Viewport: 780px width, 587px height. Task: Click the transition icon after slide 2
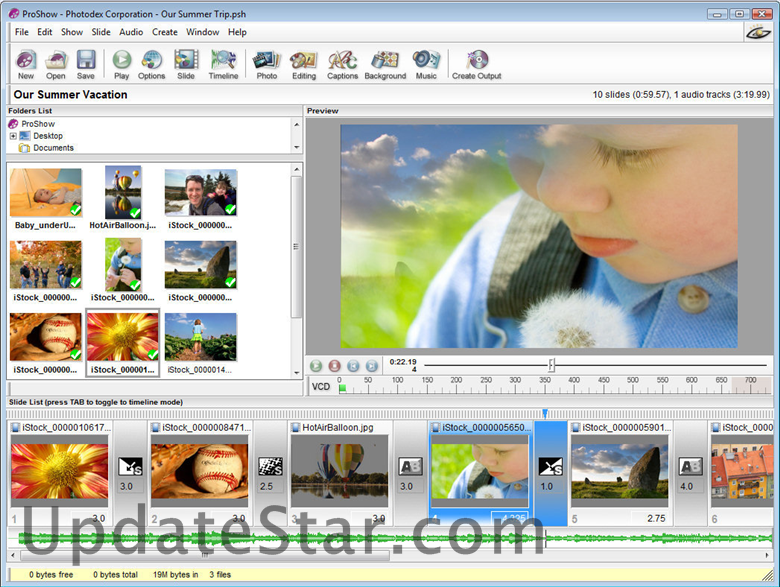(271, 467)
